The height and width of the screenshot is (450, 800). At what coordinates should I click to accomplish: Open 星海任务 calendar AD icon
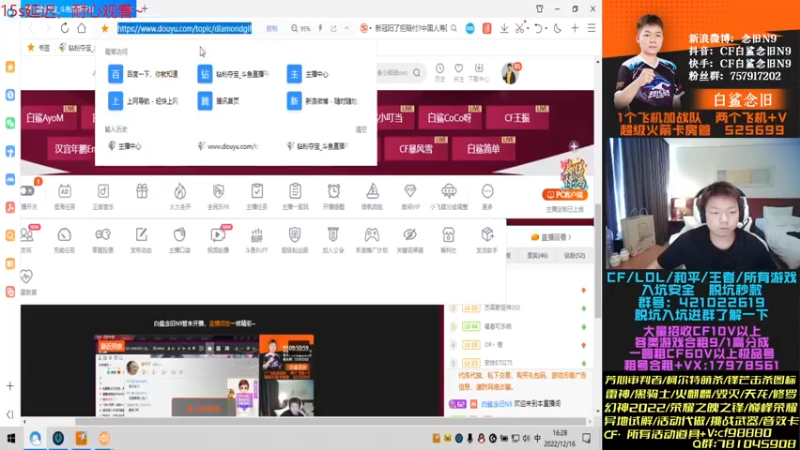[x=64, y=191]
